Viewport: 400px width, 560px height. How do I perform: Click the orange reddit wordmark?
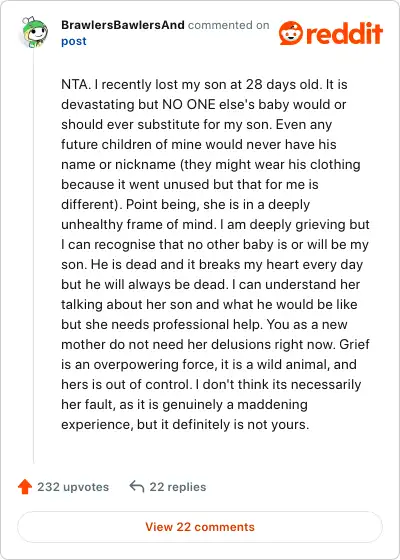(x=345, y=33)
